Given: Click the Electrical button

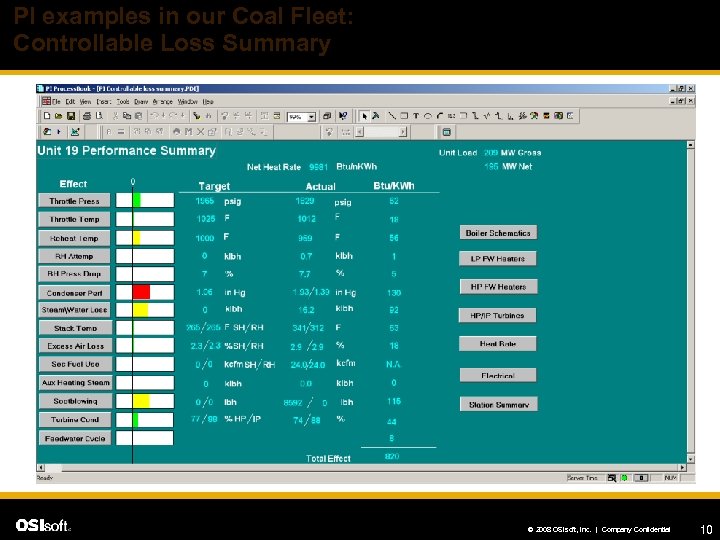Looking at the screenshot, I should (x=498, y=375).
